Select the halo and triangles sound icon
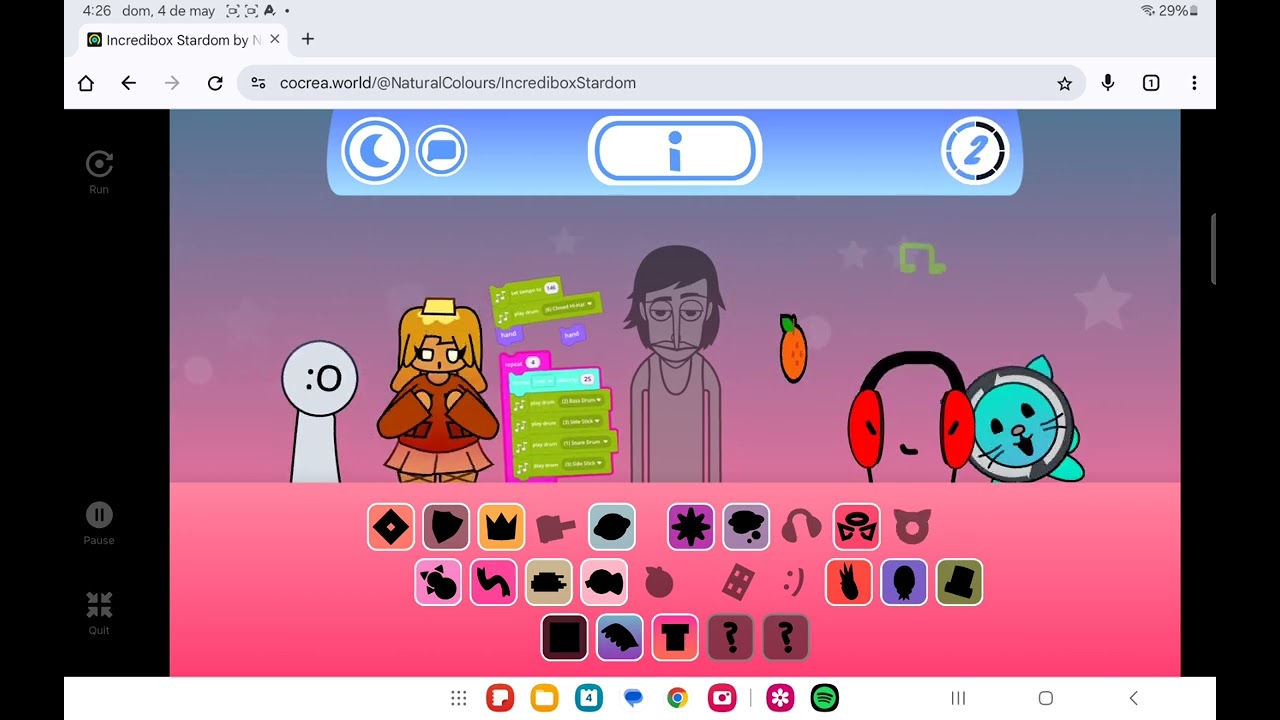Screen dimensions: 1280x720 click(x=857, y=527)
